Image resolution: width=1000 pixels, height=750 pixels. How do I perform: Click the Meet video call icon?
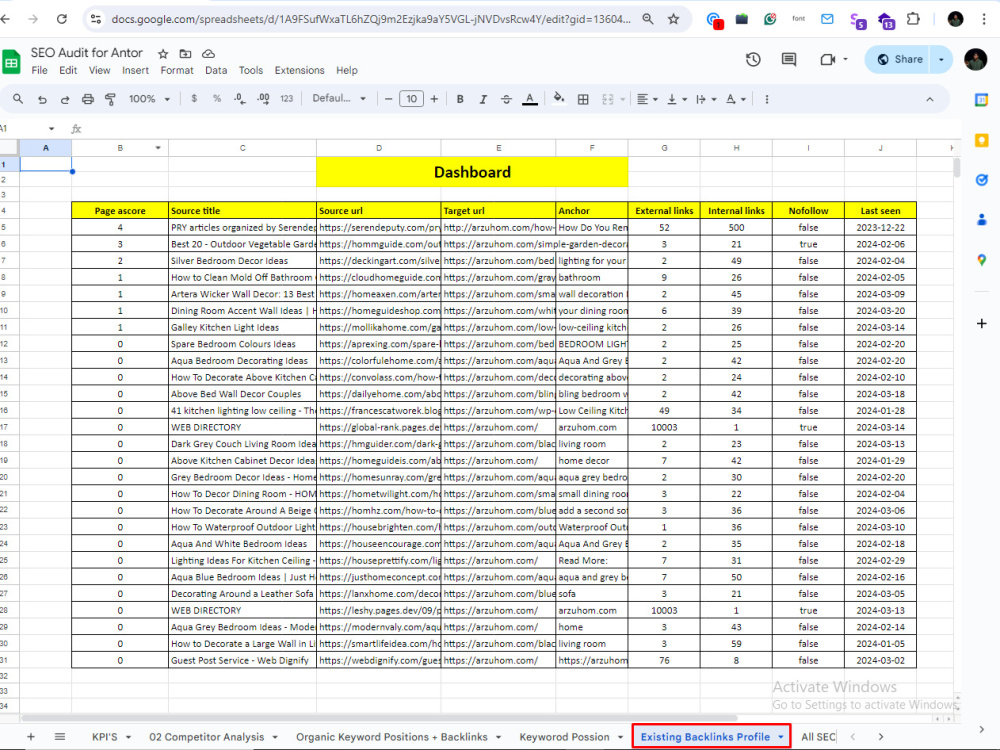(828, 59)
